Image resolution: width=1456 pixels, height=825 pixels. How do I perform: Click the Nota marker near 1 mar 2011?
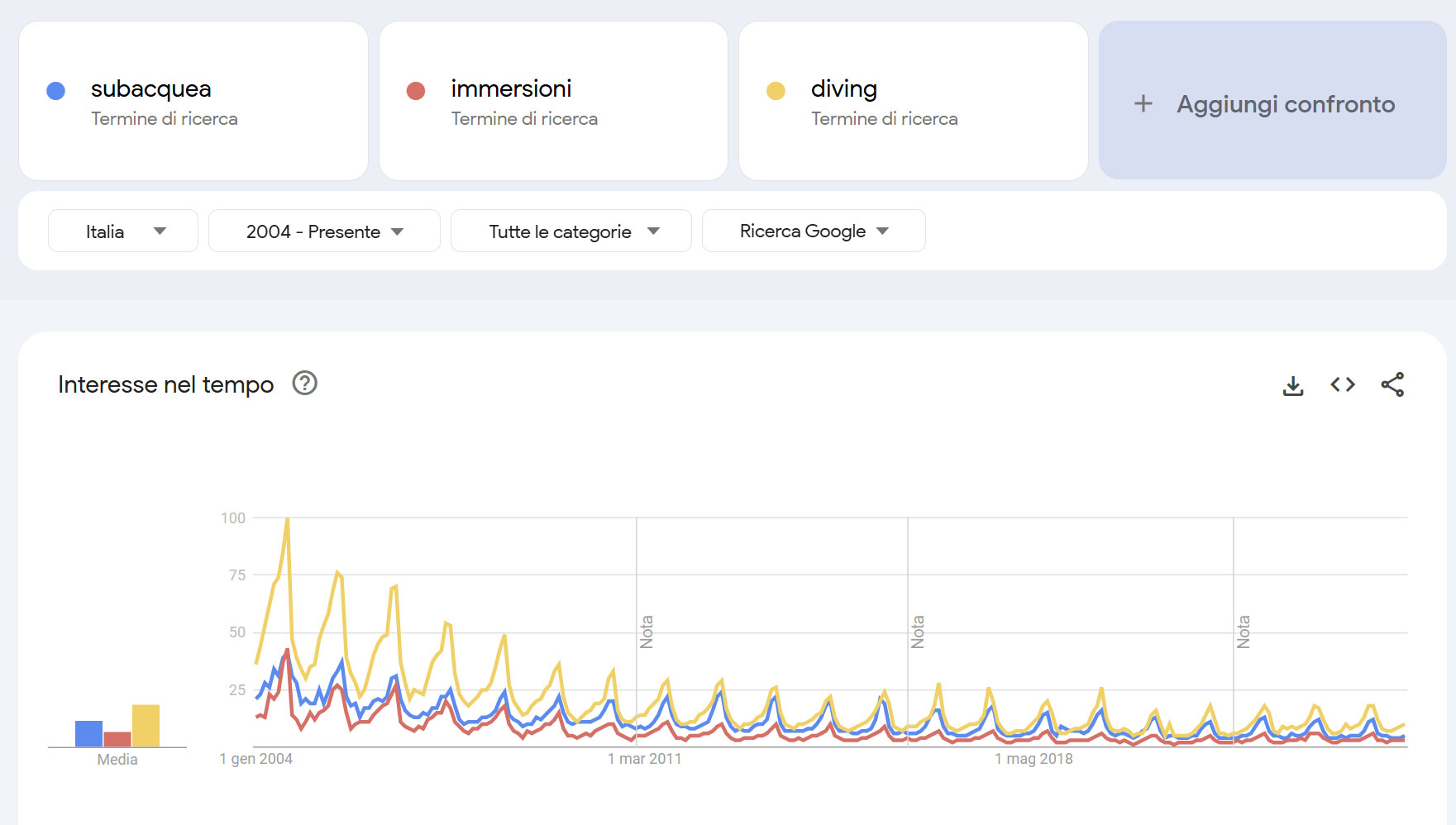(648, 631)
